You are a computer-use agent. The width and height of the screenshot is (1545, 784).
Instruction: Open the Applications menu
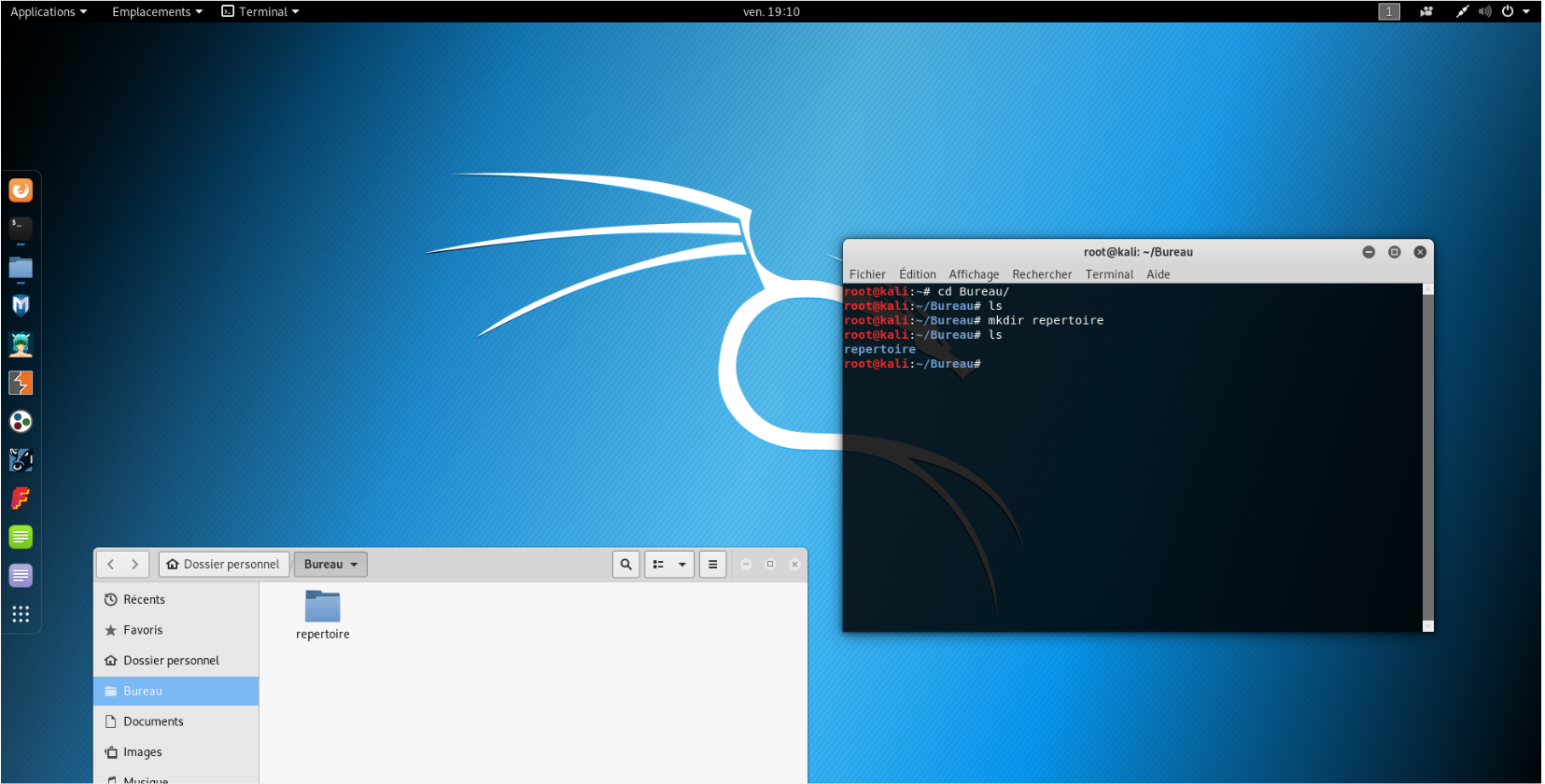tap(49, 12)
